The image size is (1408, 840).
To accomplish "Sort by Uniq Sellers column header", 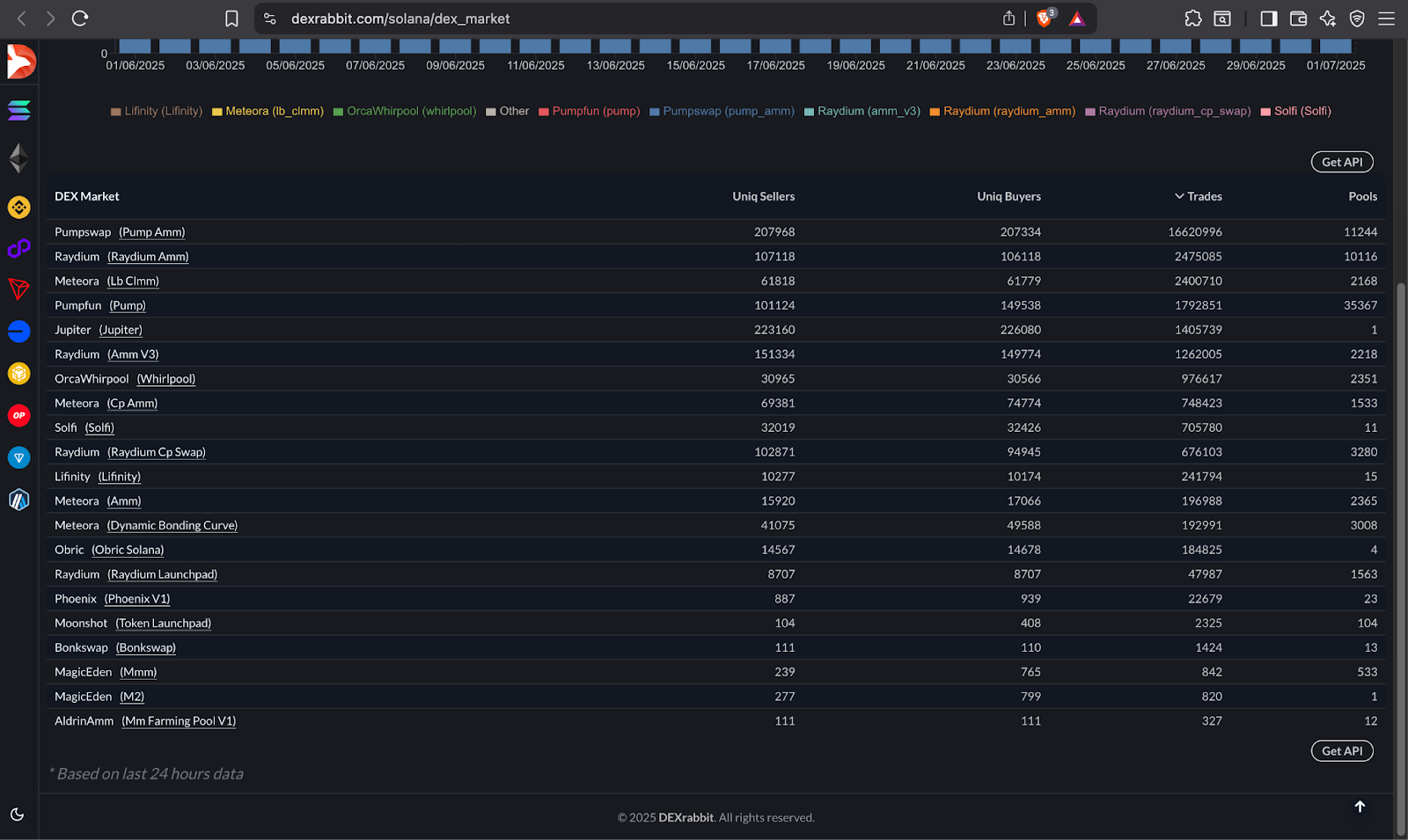I will coord(763,196).
